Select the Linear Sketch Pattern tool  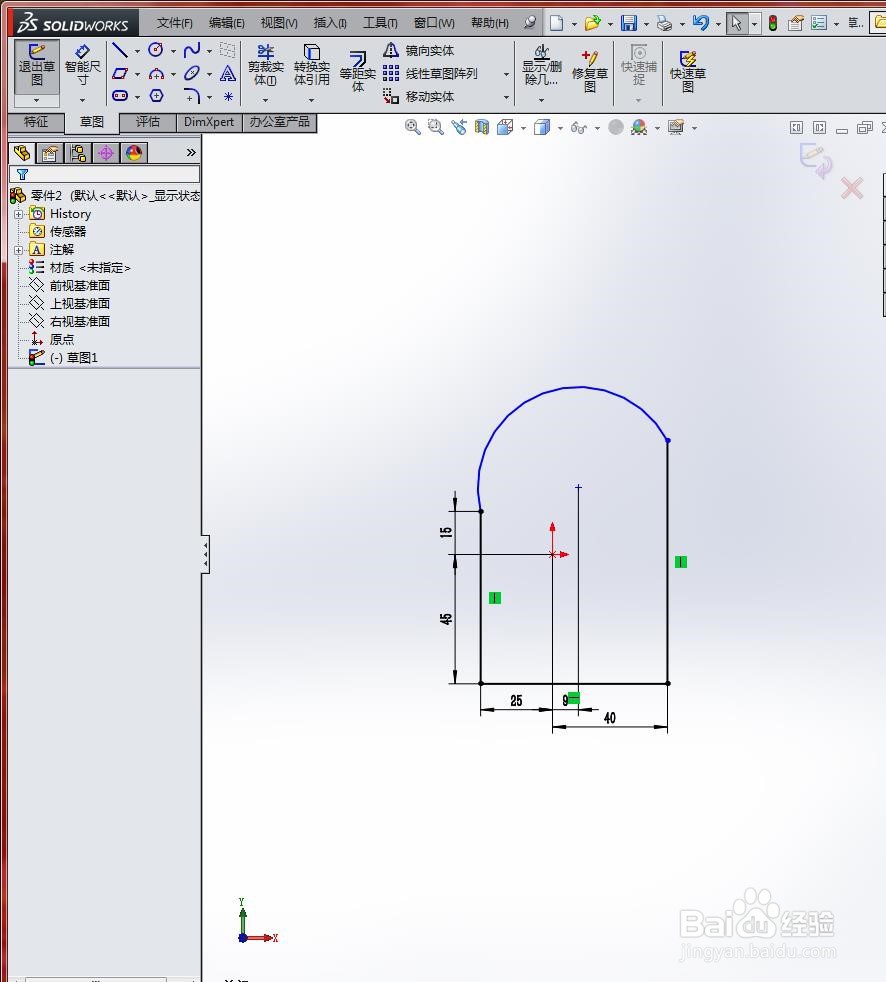tap(428, 72)
